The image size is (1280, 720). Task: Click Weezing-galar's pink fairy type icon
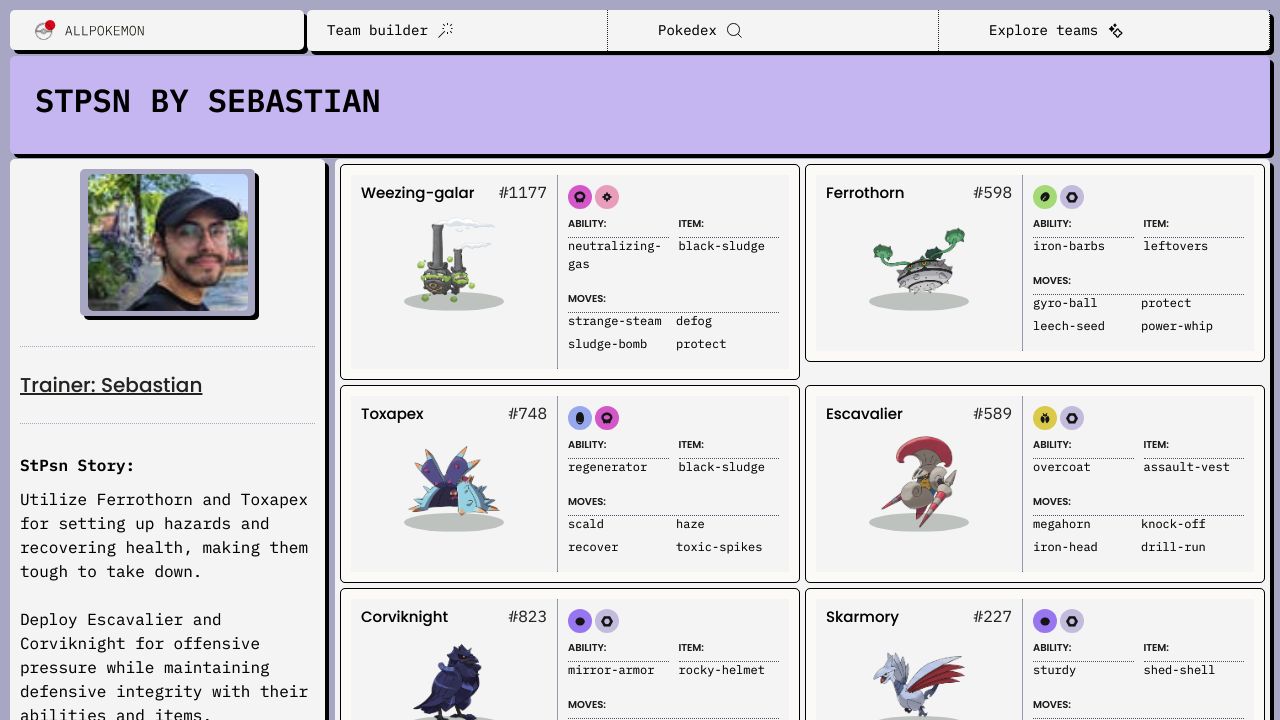607,197
